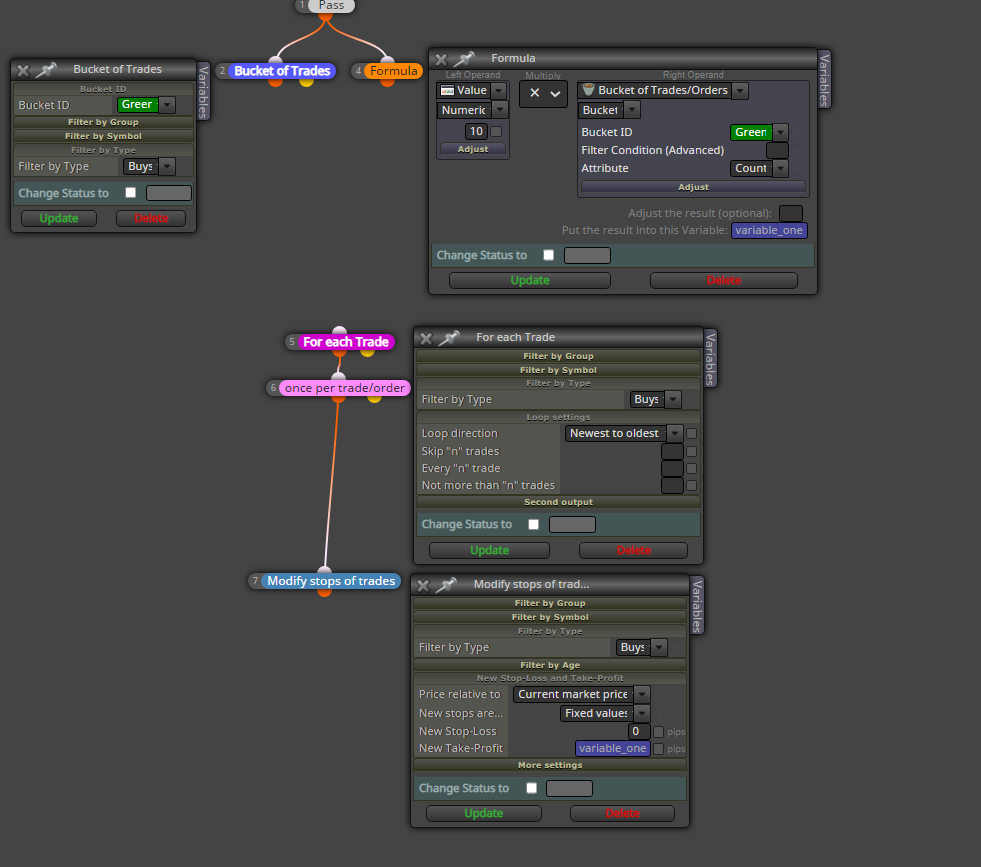Expand More settings in Modify stops panel

(x=550, y=765)
